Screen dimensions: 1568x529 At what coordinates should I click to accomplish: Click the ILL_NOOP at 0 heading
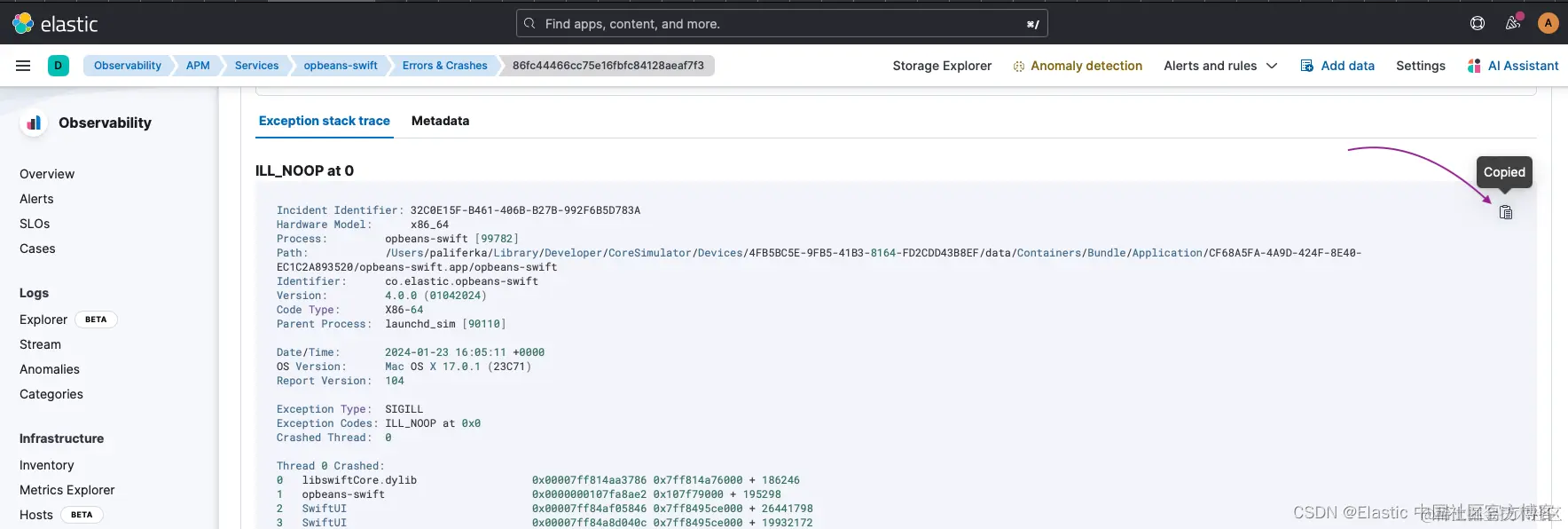click(x=304, y=170)
